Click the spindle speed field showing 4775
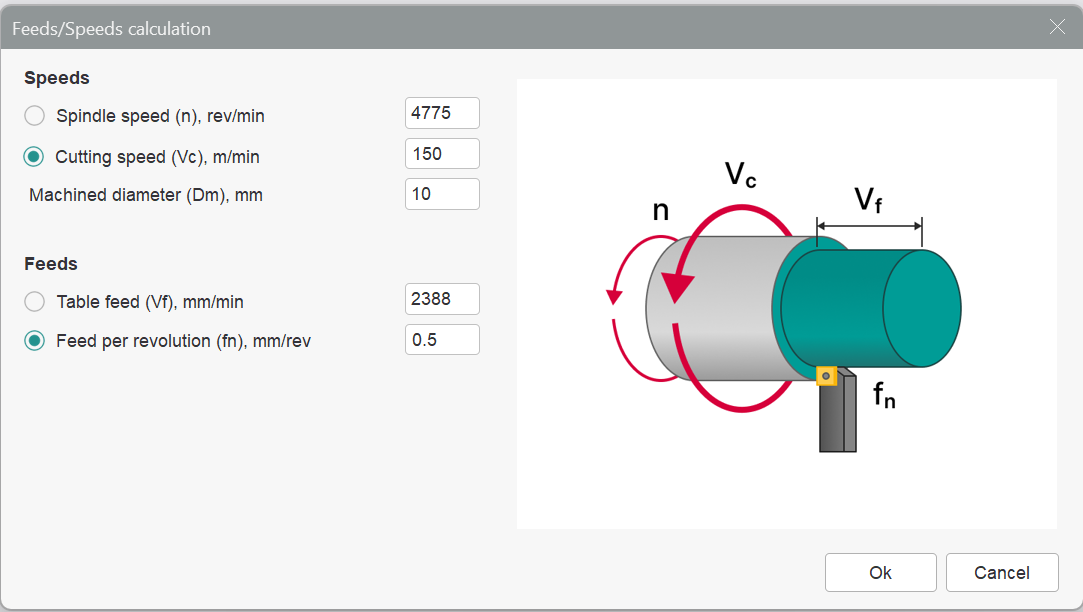 point(442,114)
